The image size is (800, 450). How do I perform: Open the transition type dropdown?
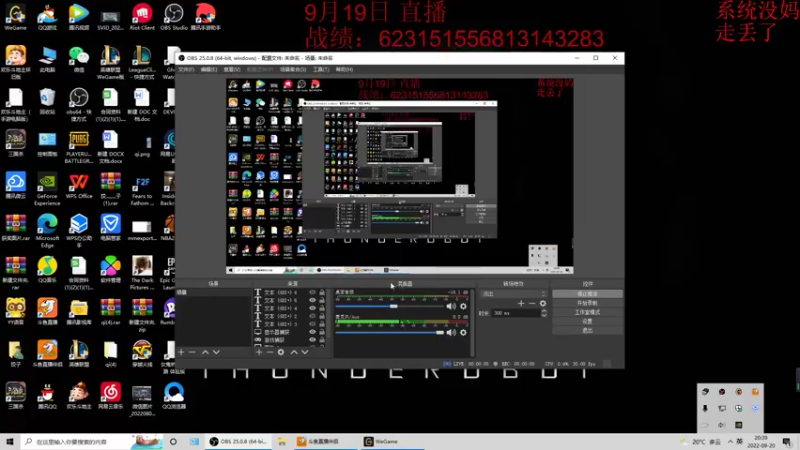pyautogui.click(x=513, y=294)
